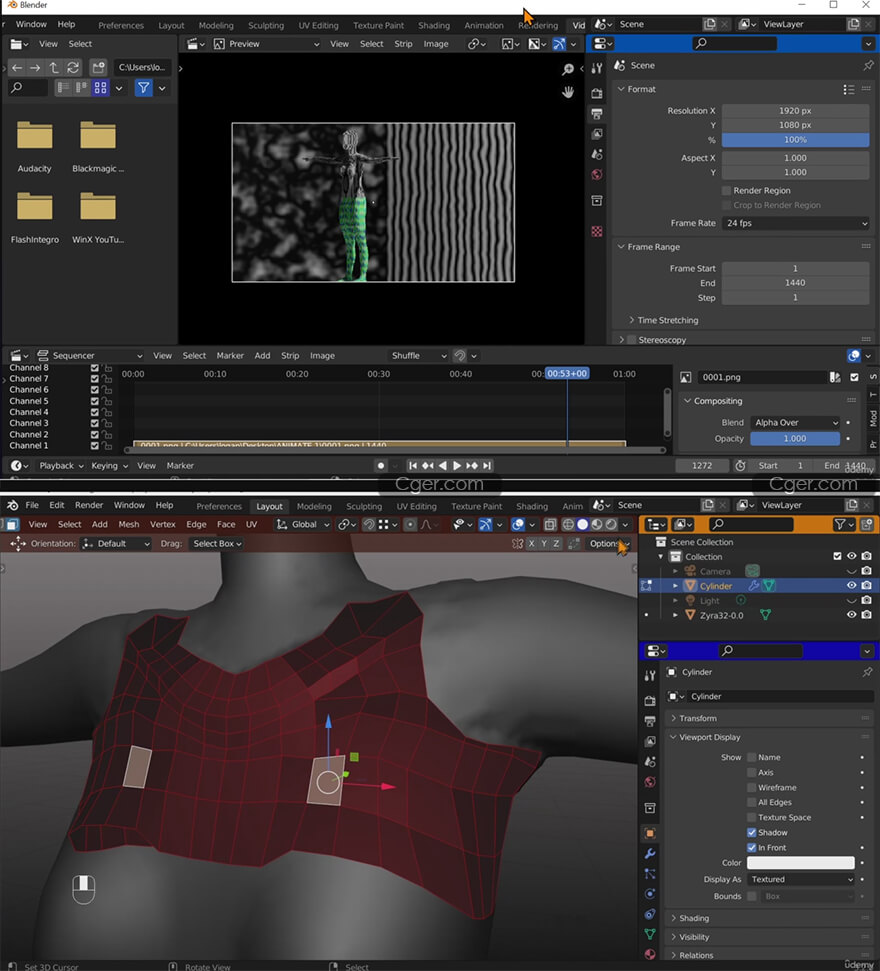880x971 pixels.
Task: Open the Object Data mesh properties tab
Action: (x=650, y=934)
